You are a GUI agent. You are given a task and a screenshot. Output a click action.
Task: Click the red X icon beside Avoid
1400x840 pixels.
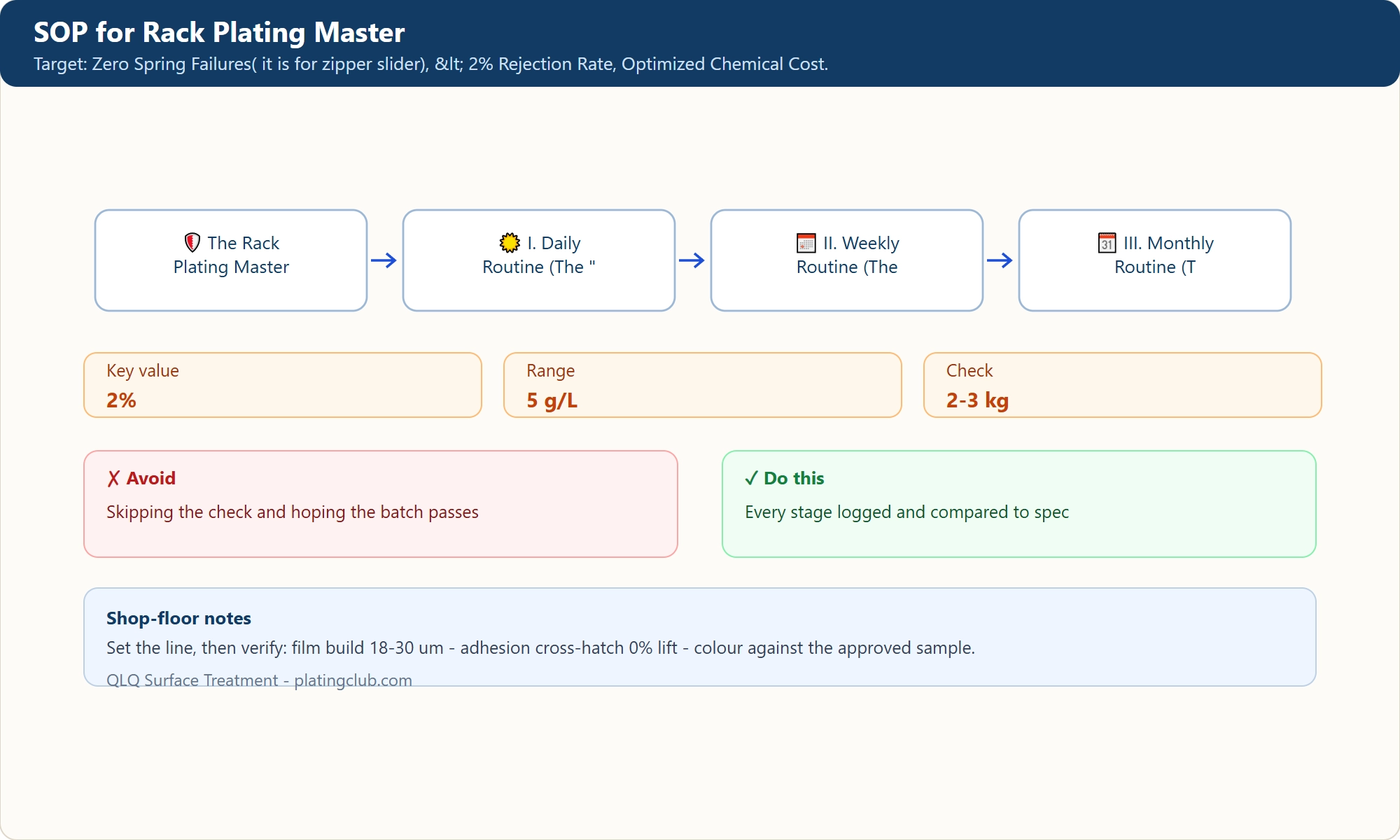pos(113,479)
